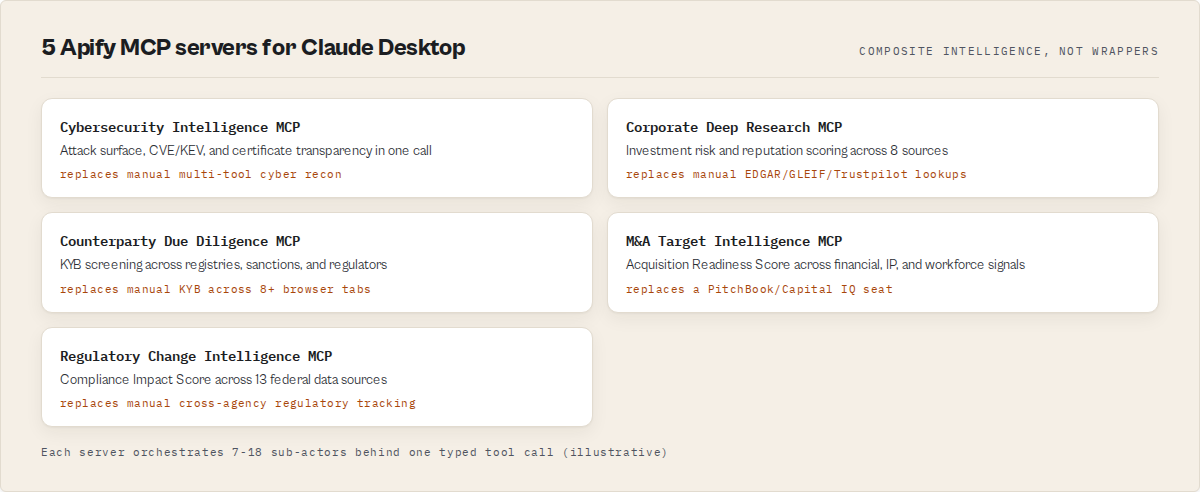Click 'replaces a PitchBook/Capital IQ seat' note

759,289
